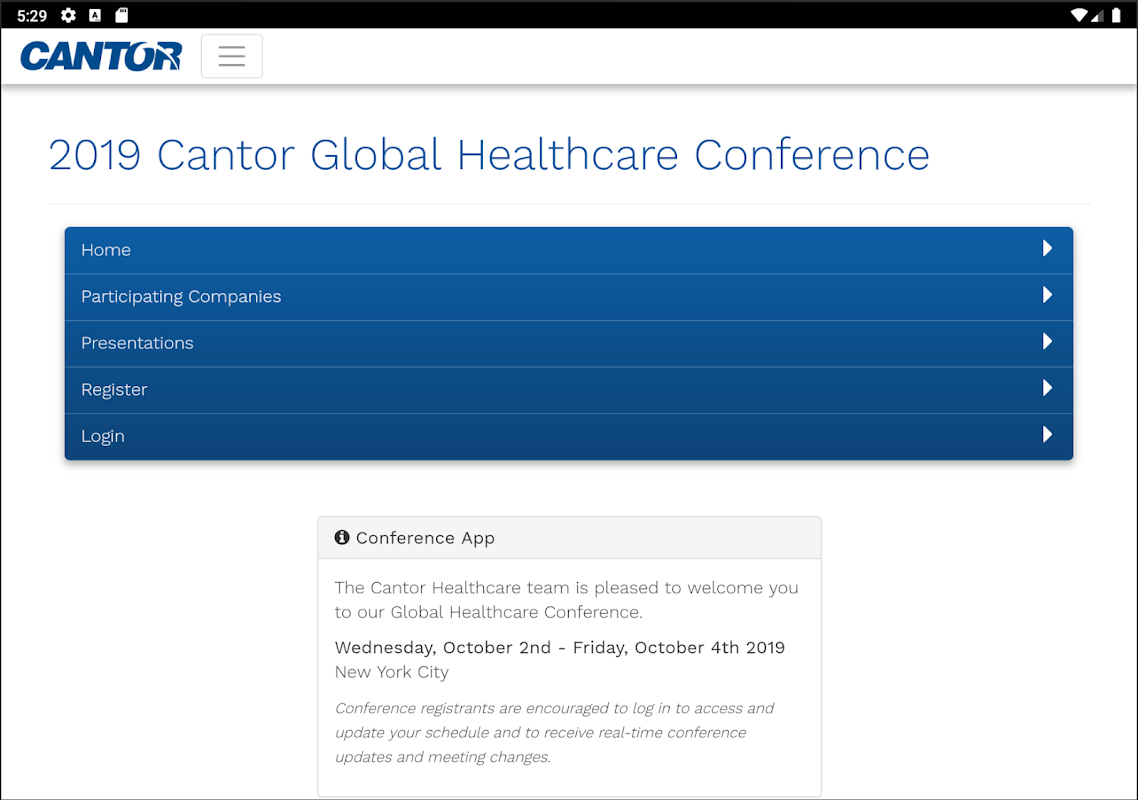This screenshot has width=1138, height=800.
Task: Select the Login menu item
Action: click(x=569, y=436)
